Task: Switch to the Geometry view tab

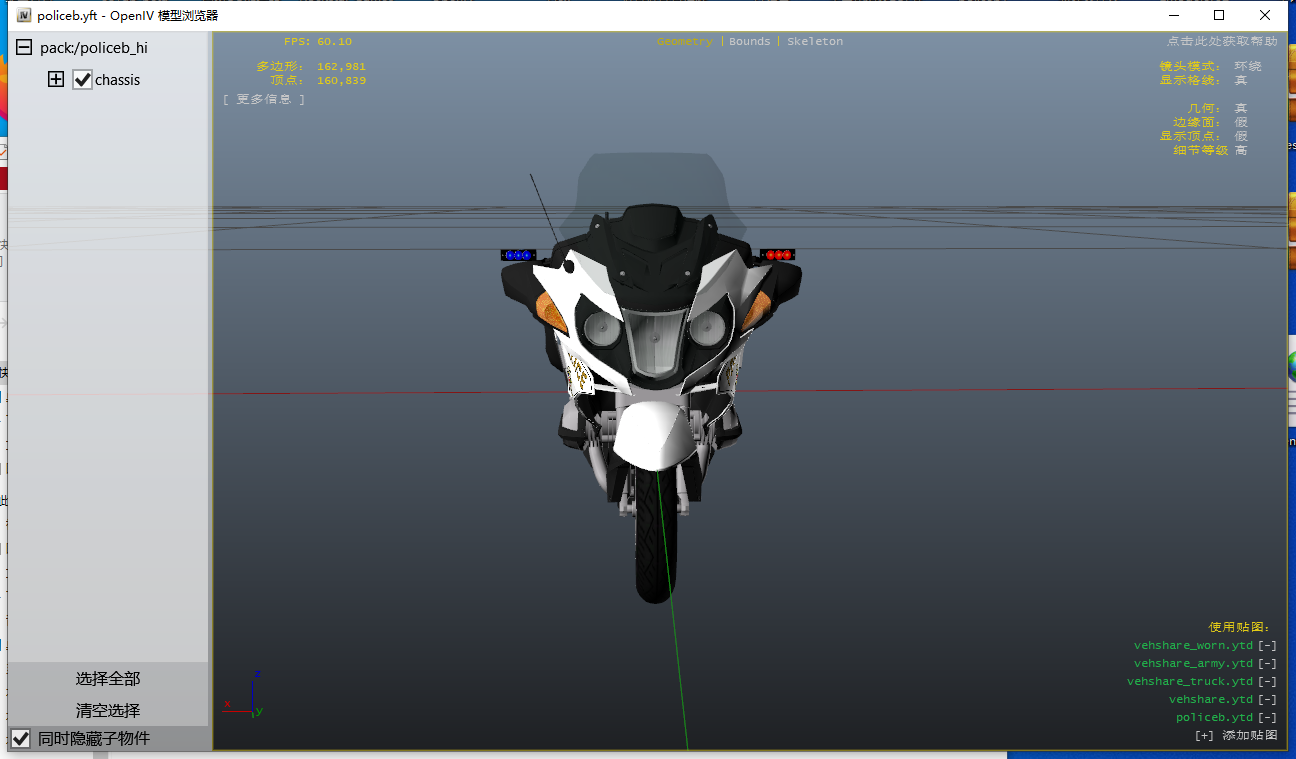Action: coord(685,42)
